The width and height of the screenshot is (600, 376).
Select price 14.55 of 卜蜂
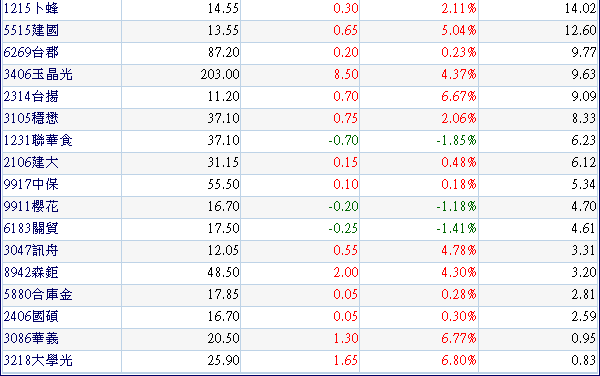point(224,8)
